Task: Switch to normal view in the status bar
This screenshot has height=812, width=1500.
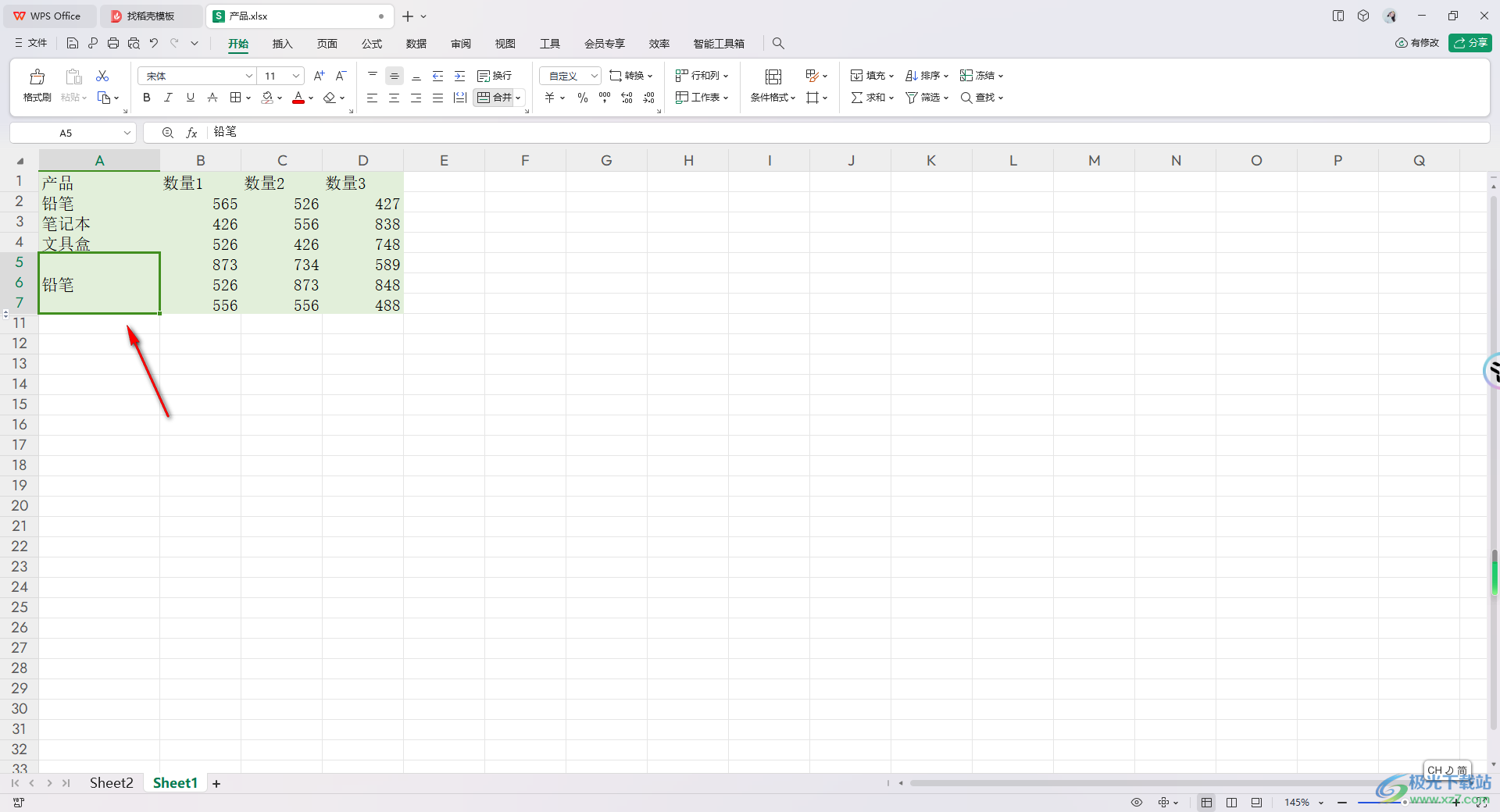Action: 1207,803
